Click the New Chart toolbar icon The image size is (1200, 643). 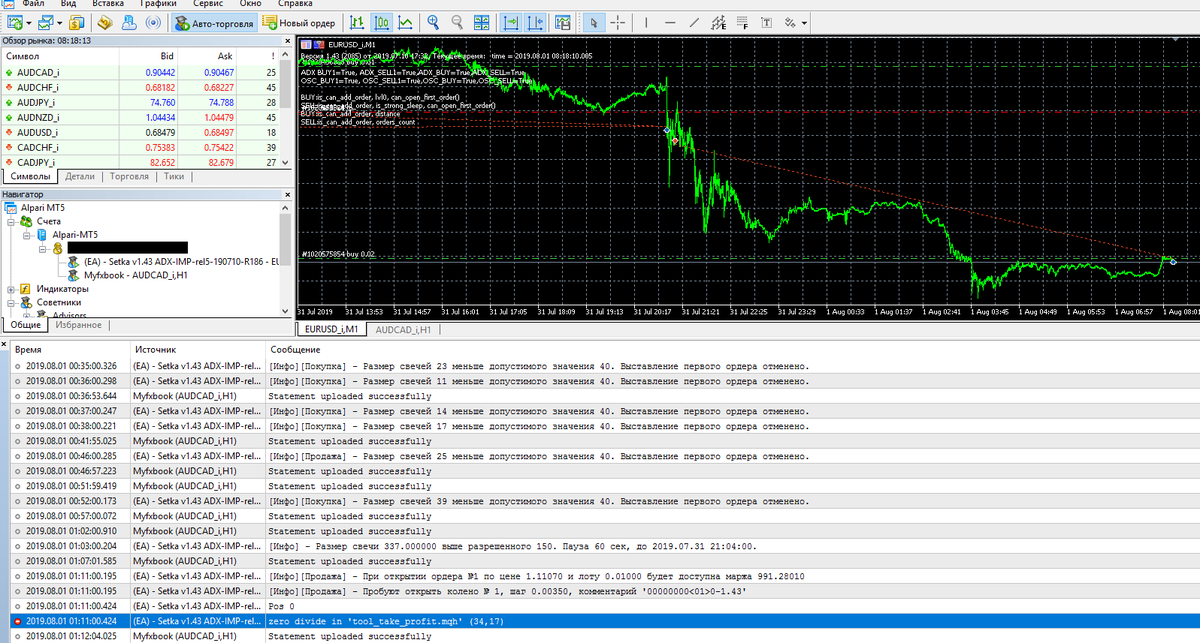pos(15,22)
